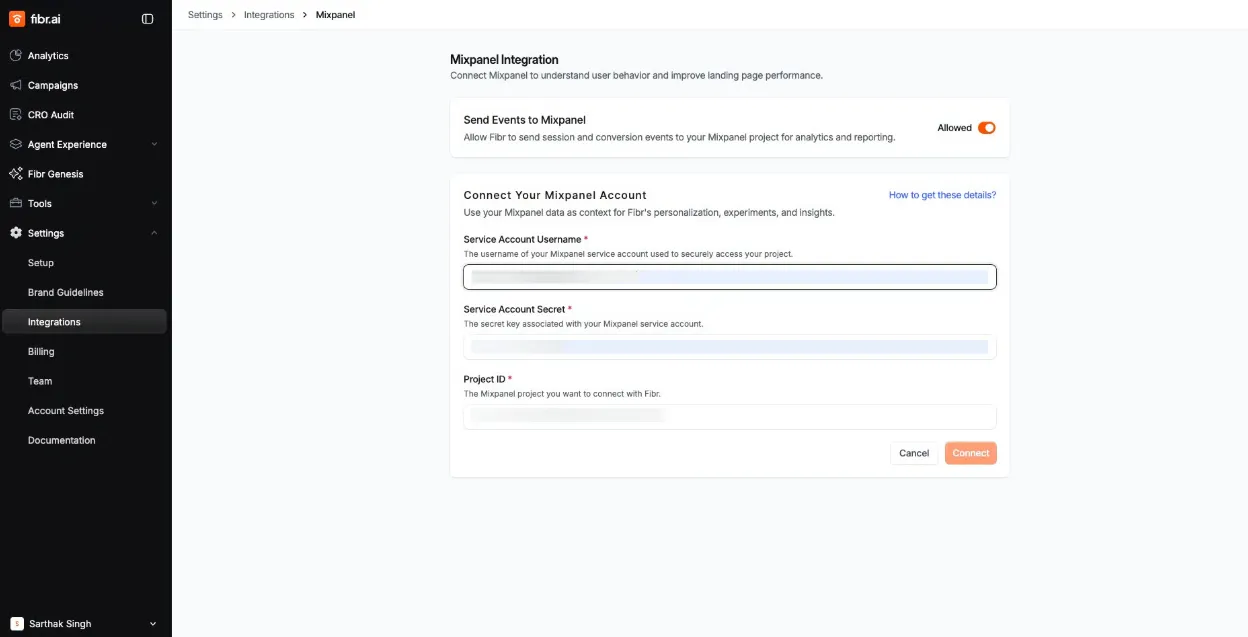This screenshot has width=1248, height=637.
Task: Toggle the Send Events Allowed switch
Action: (x=987, y=128)
